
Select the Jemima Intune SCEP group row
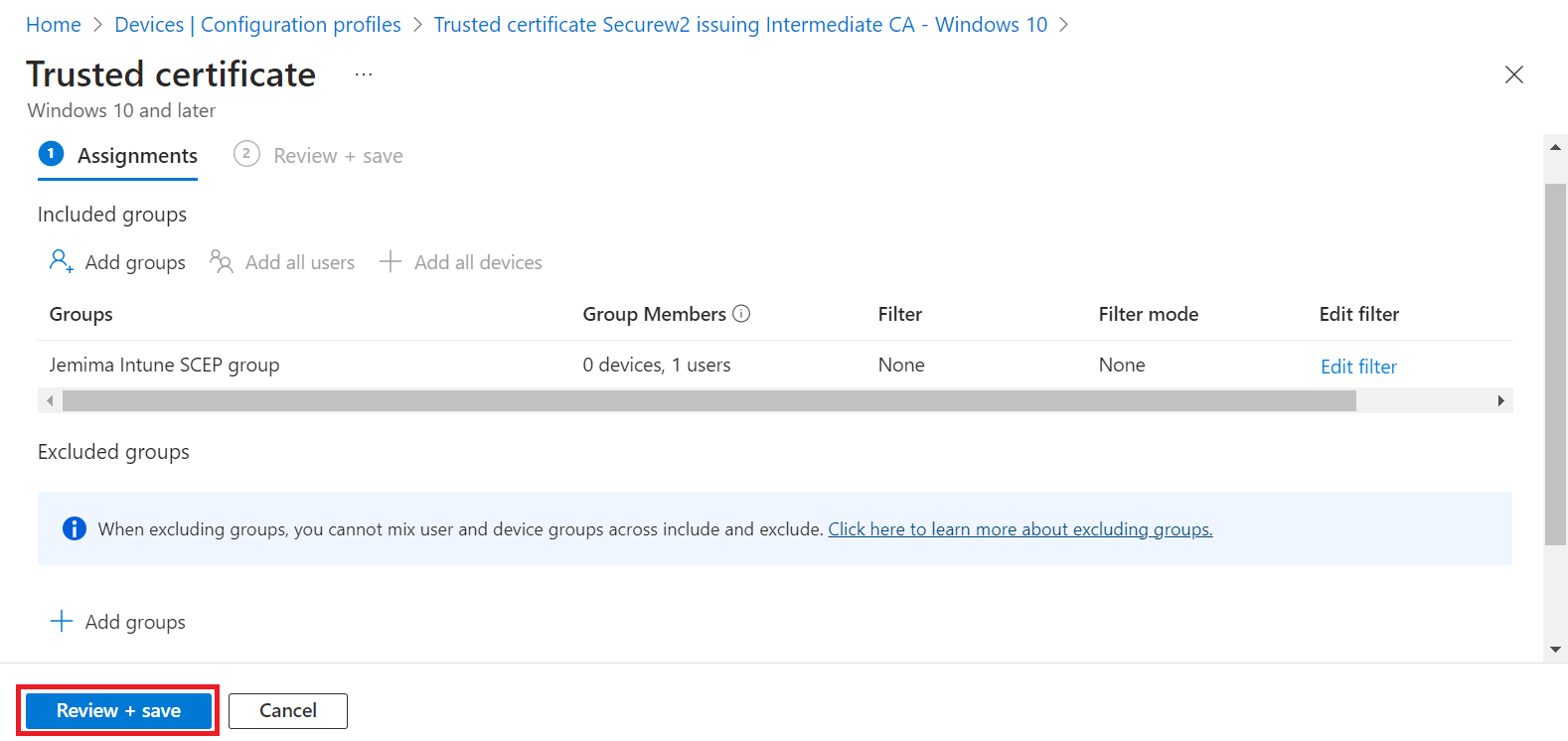(x=165, y=365)
